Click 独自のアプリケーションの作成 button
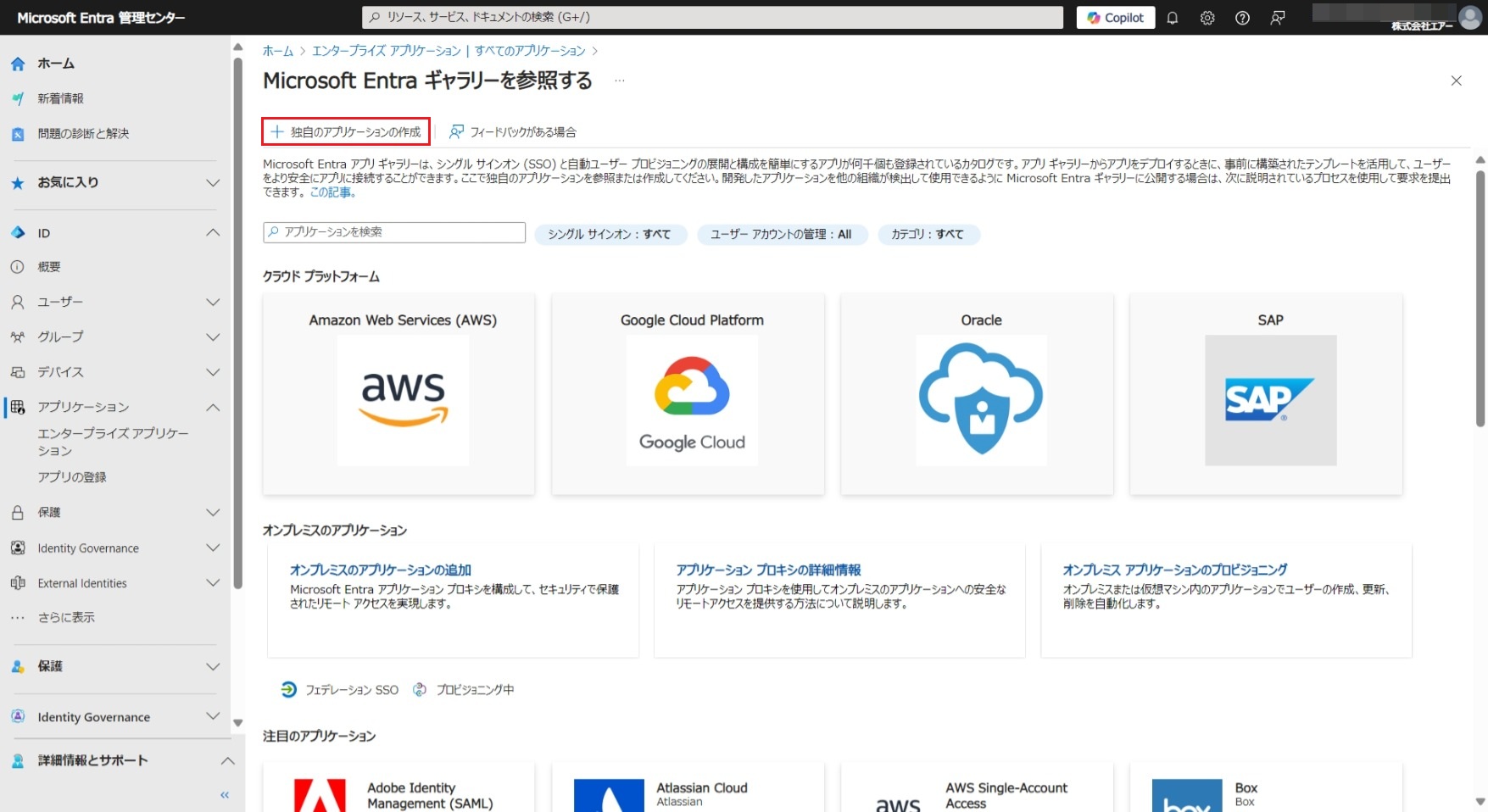1488x812 pixels. pos(346,132)
